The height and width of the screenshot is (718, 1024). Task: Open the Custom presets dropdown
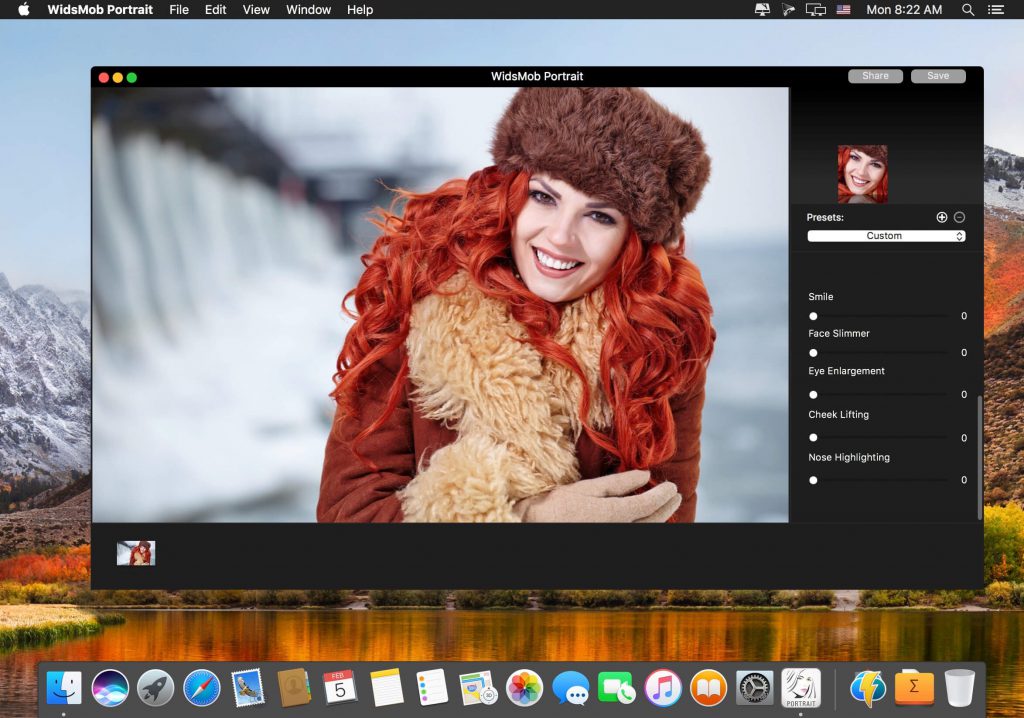tap(884, 236)
